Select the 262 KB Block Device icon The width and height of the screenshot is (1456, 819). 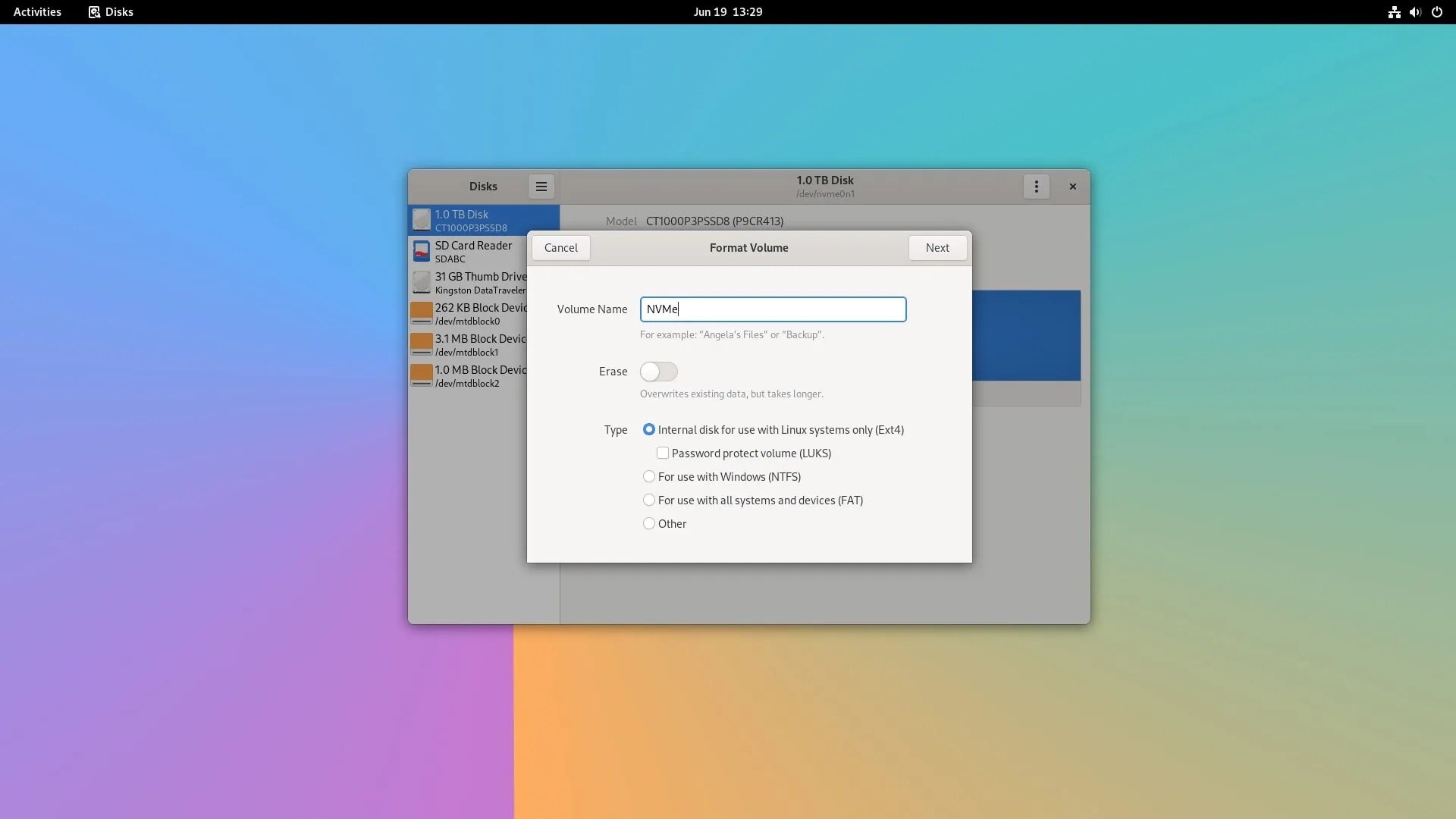click(422, 313)
